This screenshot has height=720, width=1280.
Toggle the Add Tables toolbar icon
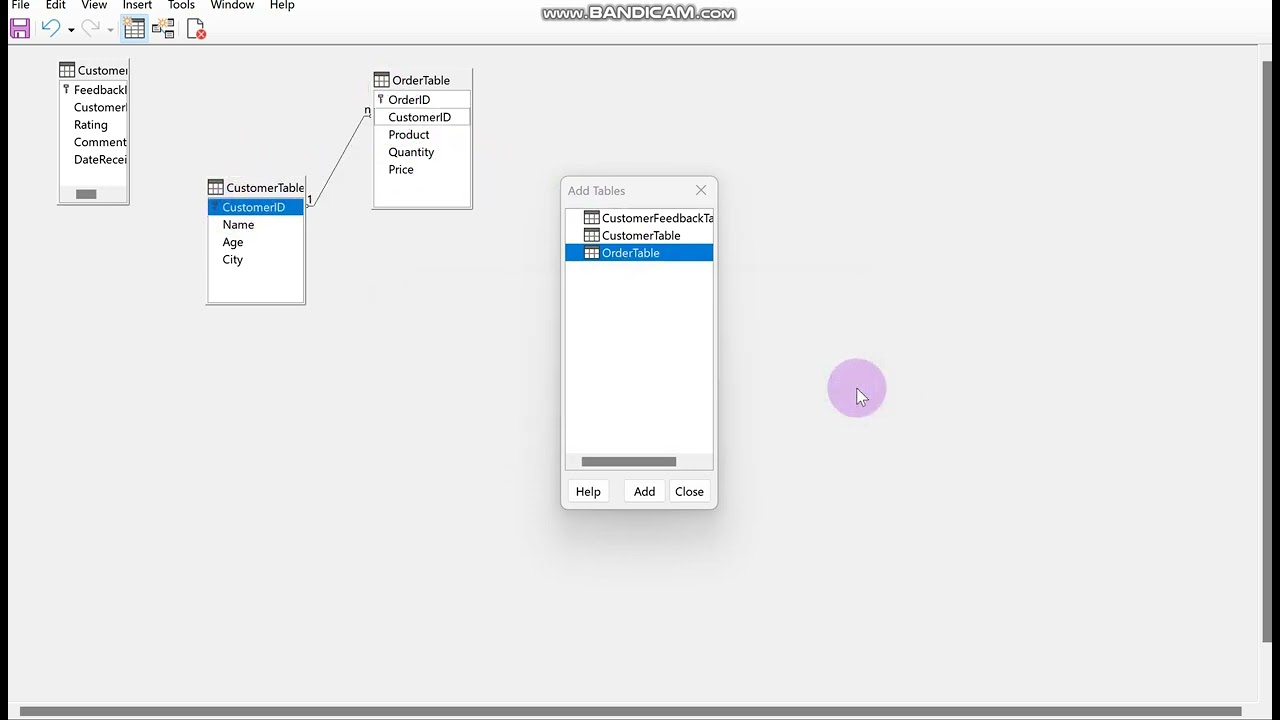pyautogui.click(x=134, y=29)
